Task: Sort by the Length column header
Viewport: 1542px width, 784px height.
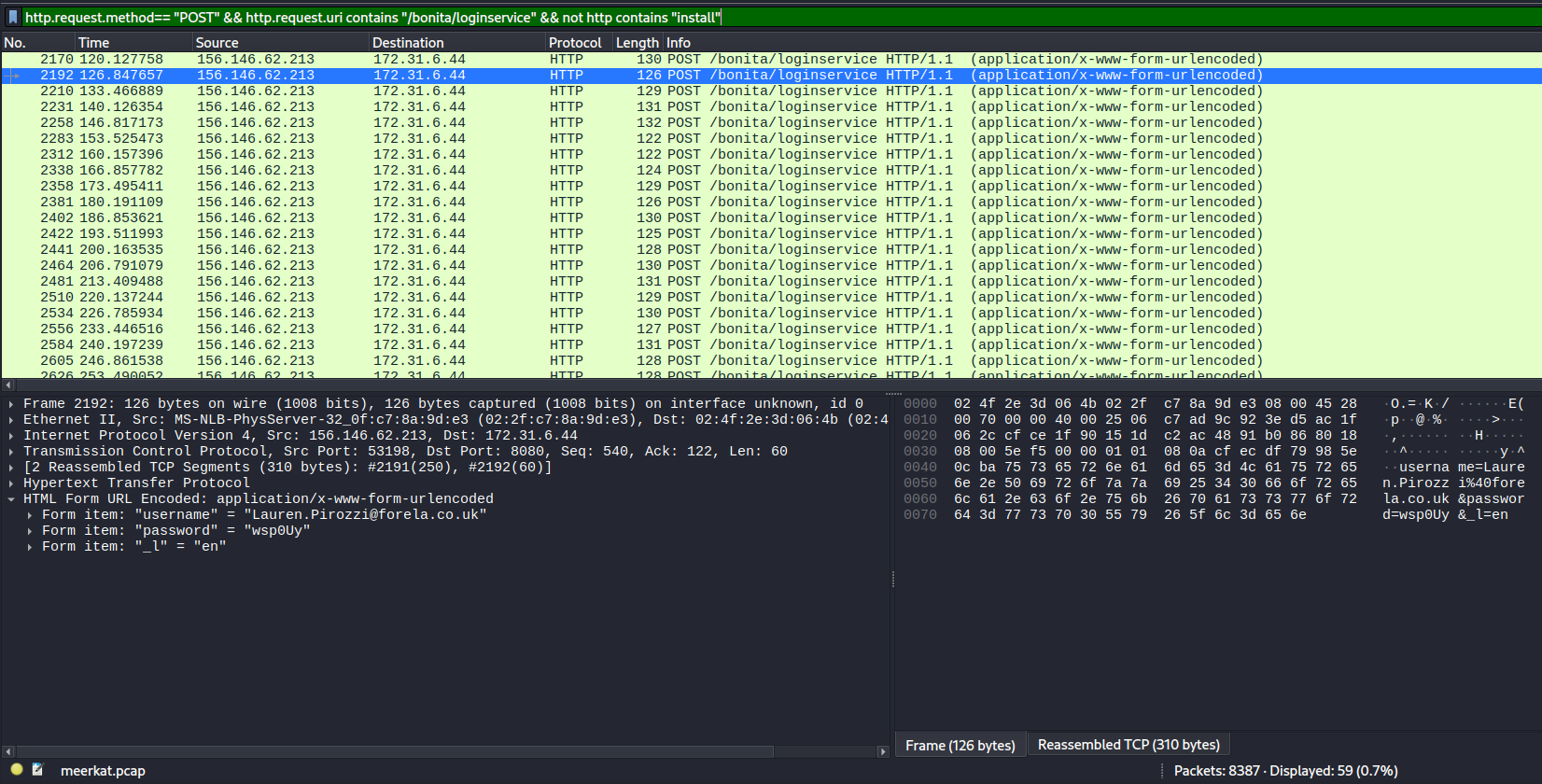Action: tap(638, 43)
